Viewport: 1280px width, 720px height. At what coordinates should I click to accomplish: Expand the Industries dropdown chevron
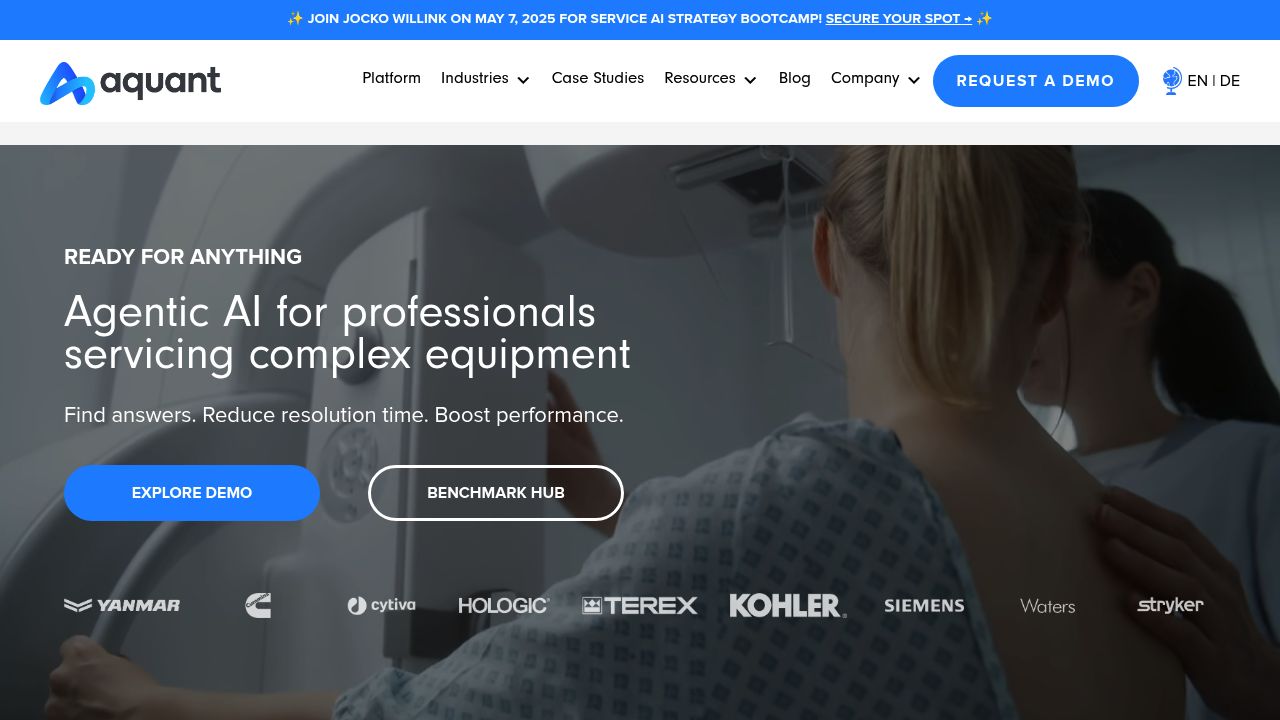523,80
